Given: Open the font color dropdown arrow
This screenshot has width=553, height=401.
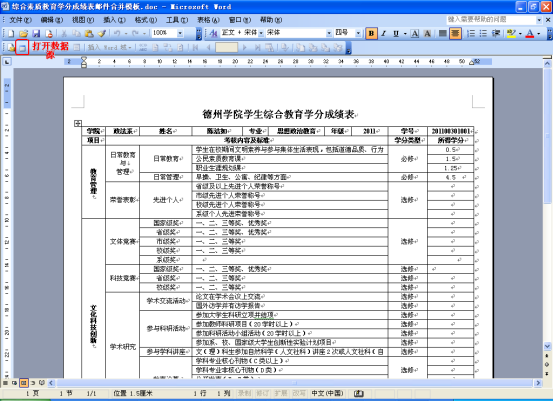Looking at the screenshot, I should (x=539, y=34).
